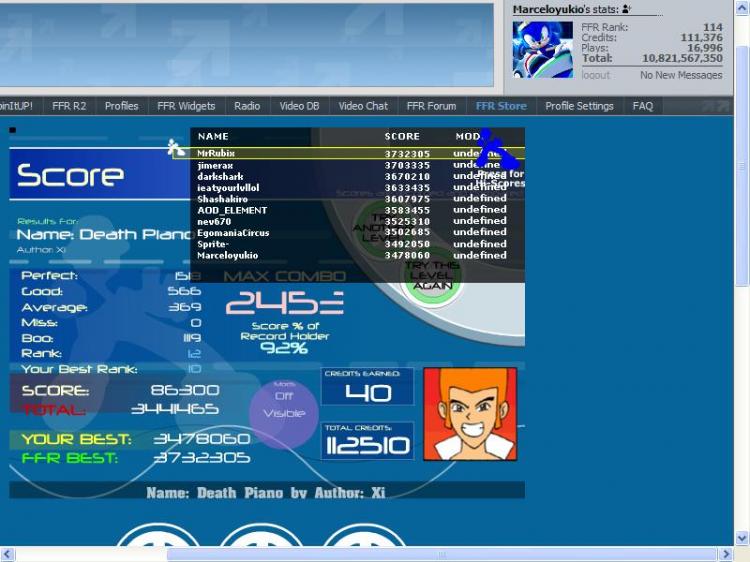Open the No New Messages link
This screenshot has width=750, height=562.
[681, 75]
